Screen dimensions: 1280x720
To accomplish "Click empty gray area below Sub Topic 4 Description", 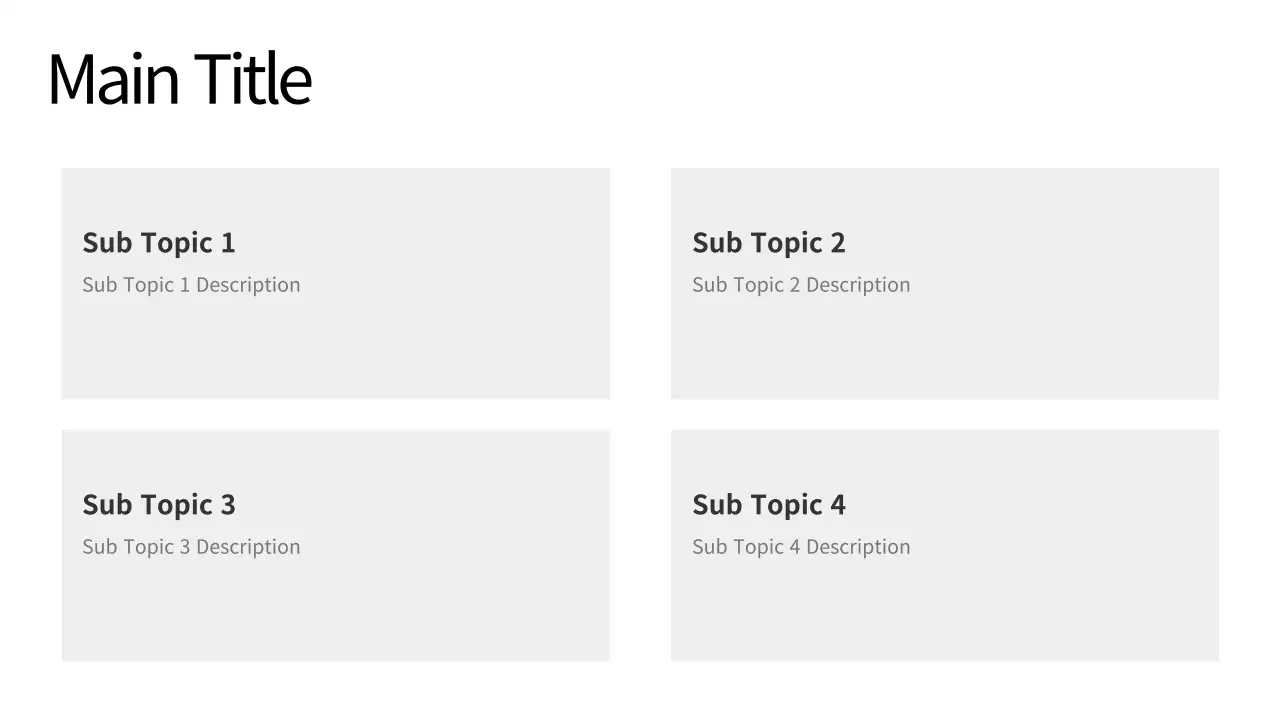I will [x=944, y=612].
